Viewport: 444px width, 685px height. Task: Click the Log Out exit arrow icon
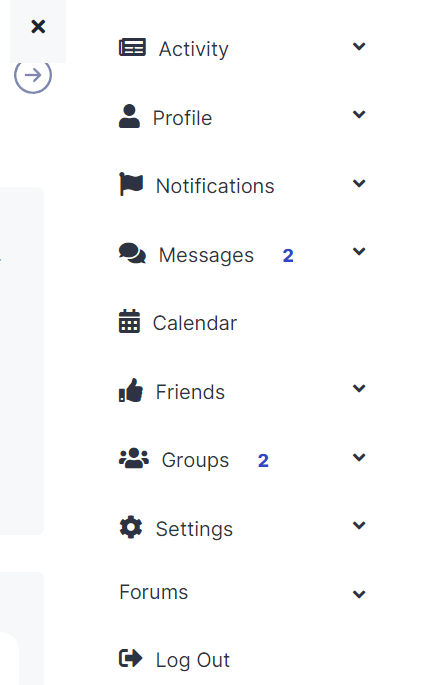[x=131, y=658]
